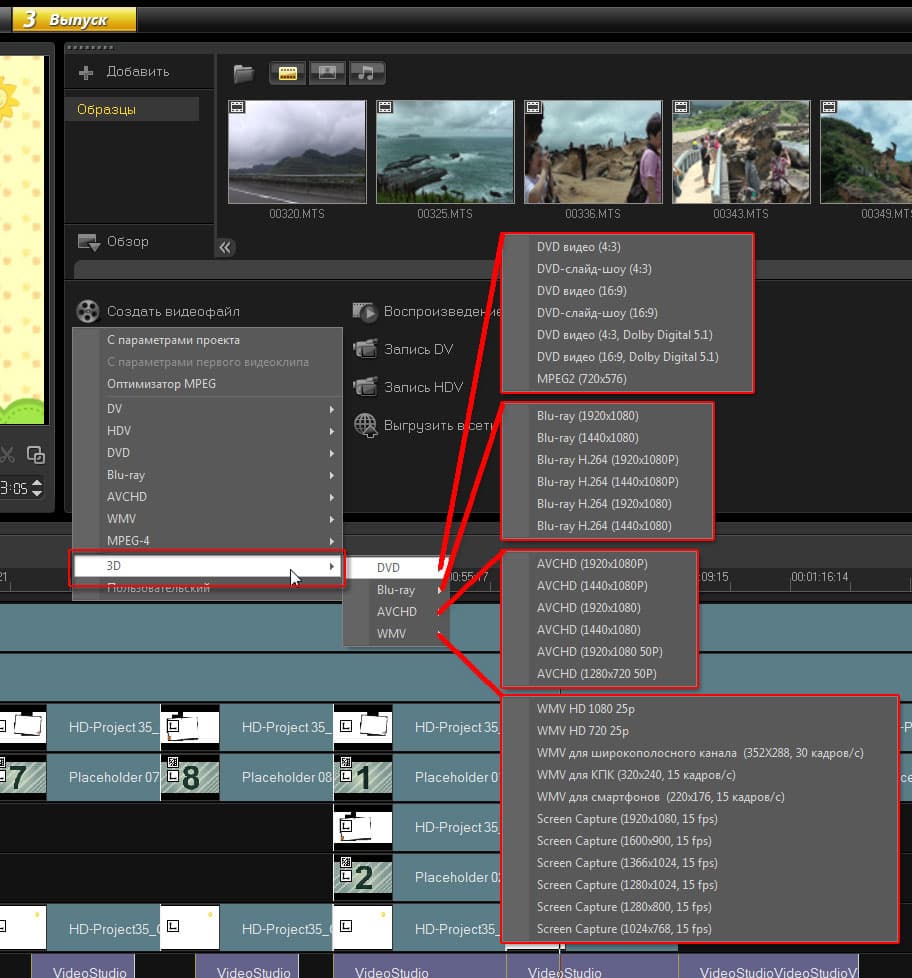Screen dimensions: 912x978
Task: Click the Запись HDV camcorder icon
Action: click(x=366, y=387)
